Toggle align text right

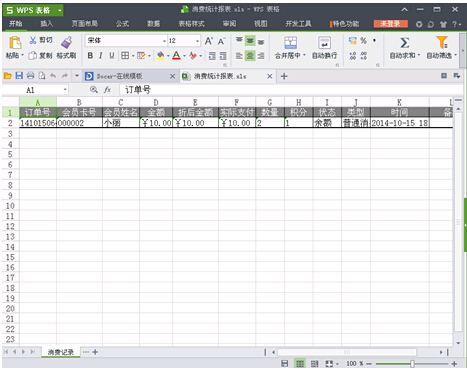(x=261, y=56)
